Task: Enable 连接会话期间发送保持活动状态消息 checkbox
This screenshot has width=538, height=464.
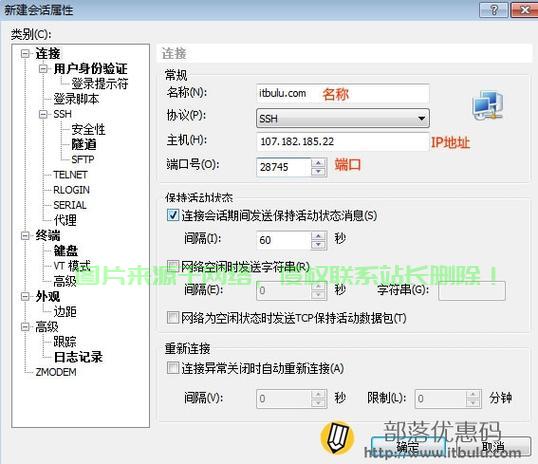Action: (173, 215)
